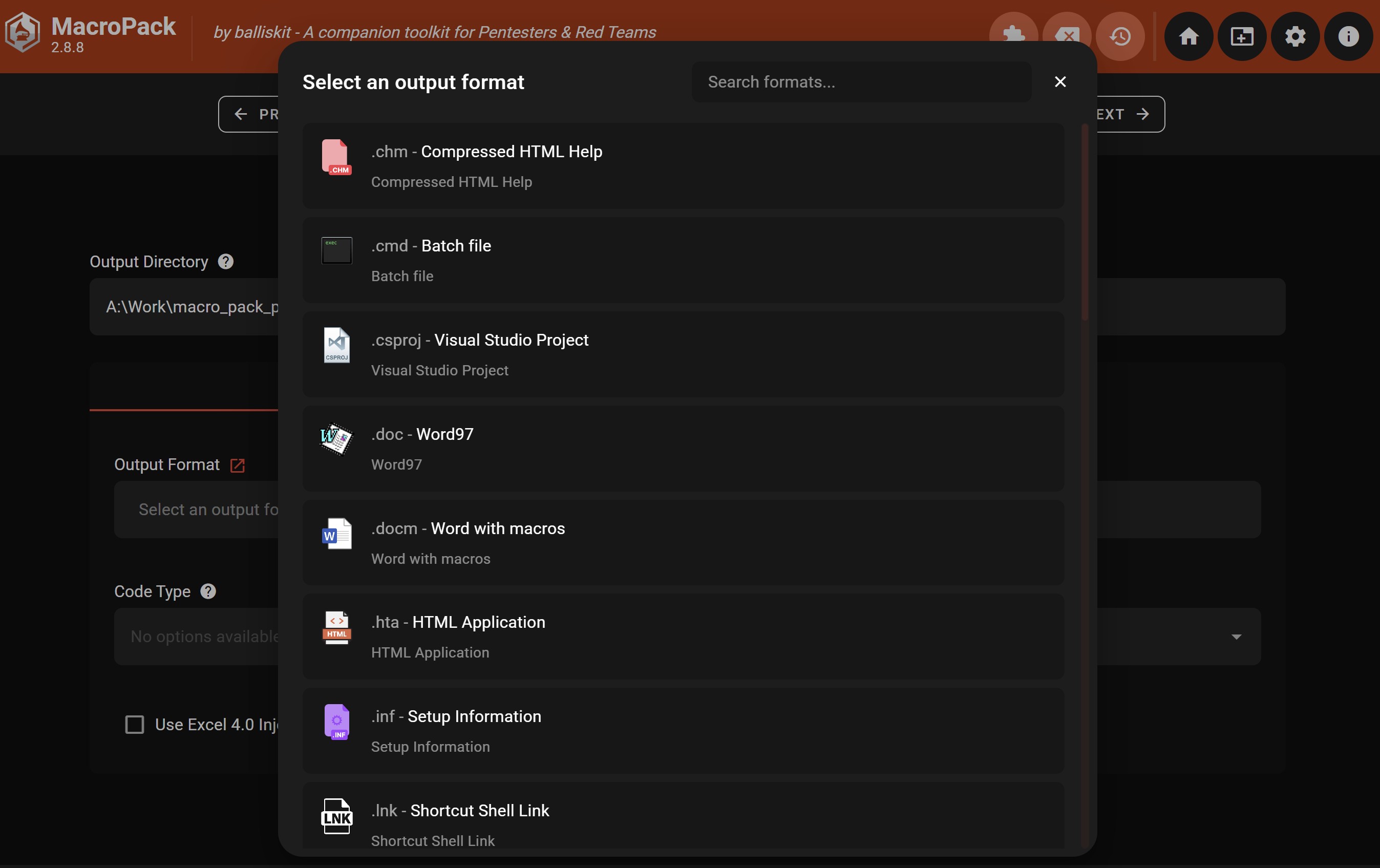Click the MacroPack logo icon
The image size is (1380, 868).
tap(23, 32)
